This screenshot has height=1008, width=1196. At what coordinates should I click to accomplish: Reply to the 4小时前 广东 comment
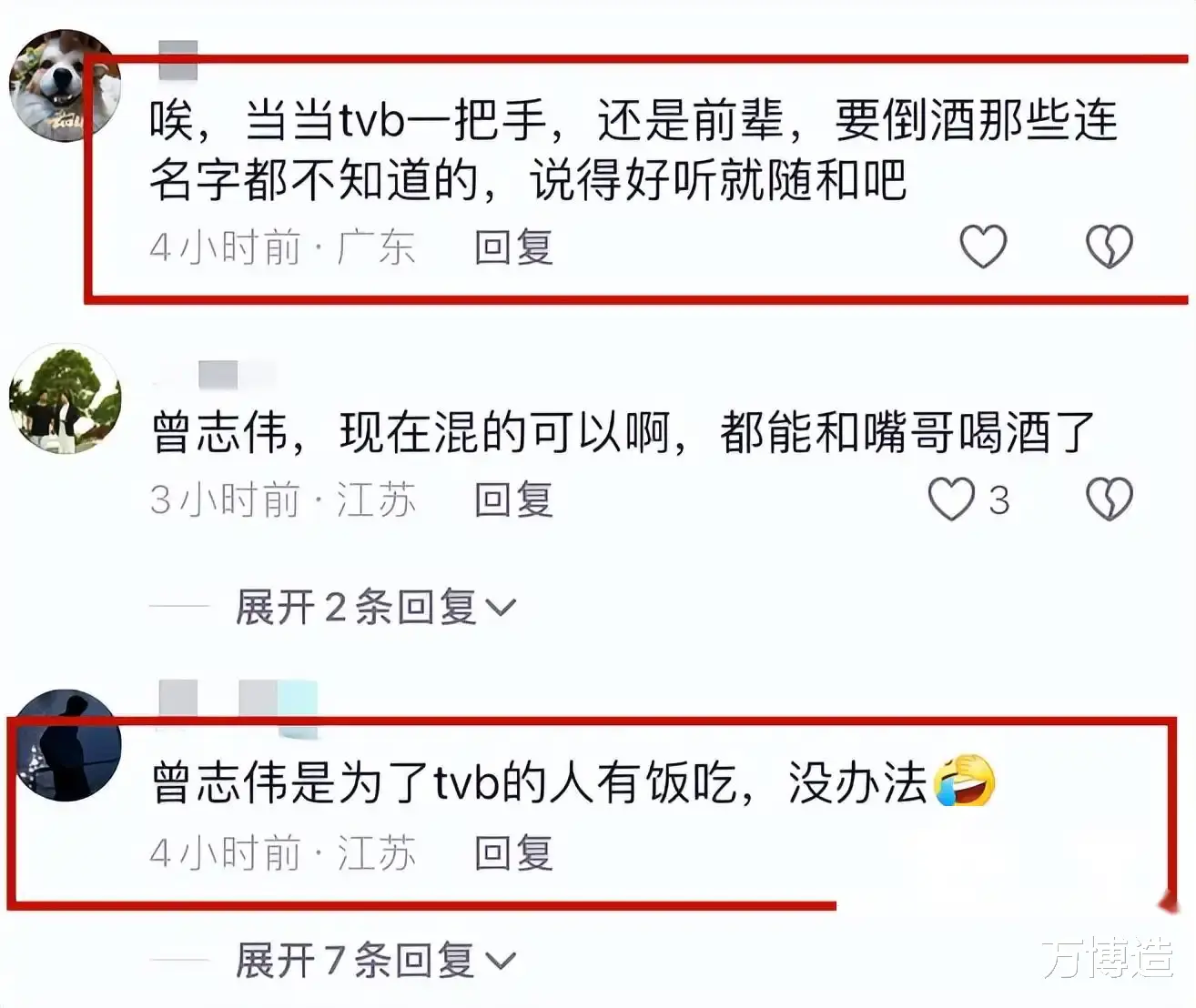point(514,247)
